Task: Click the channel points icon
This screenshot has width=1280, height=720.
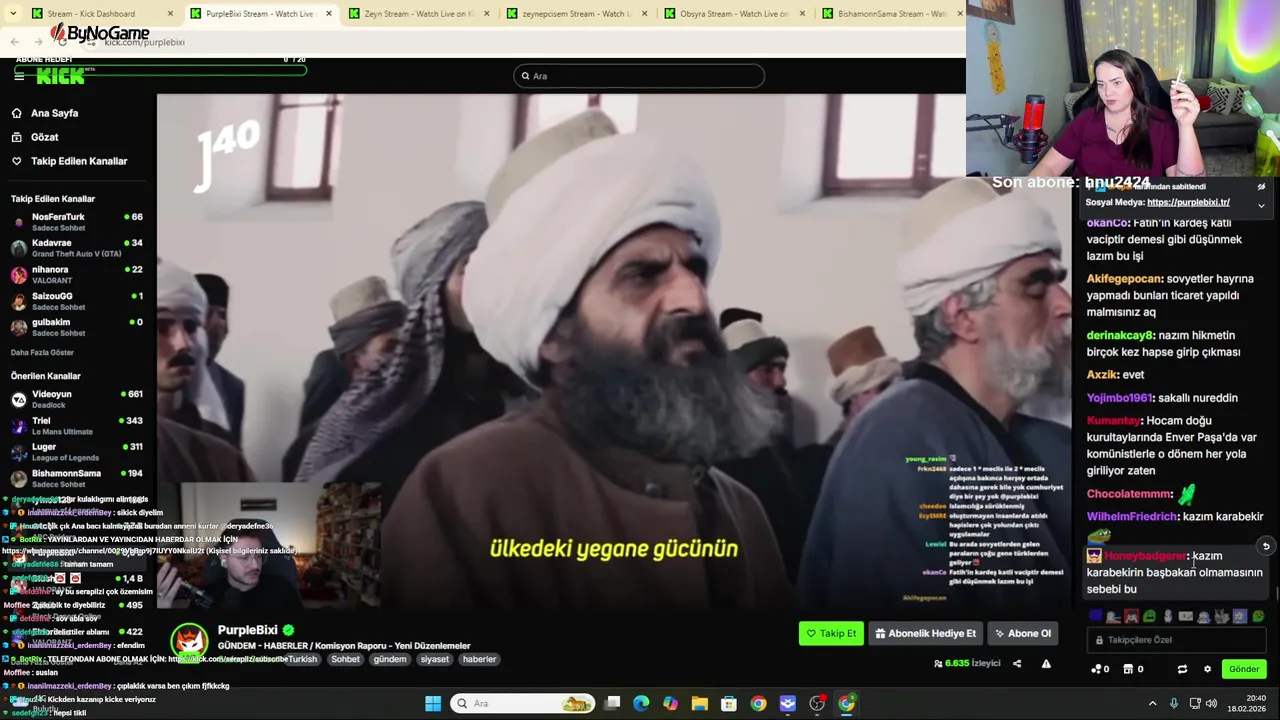Action: pyautogui.click(x=1099, y=669)
